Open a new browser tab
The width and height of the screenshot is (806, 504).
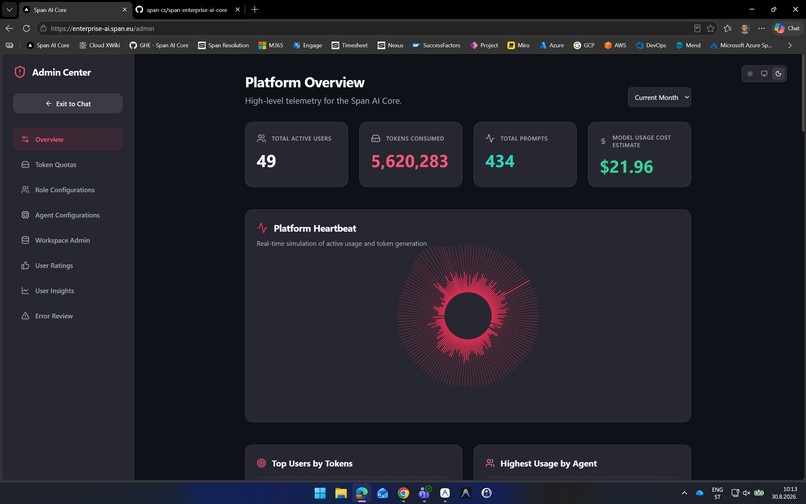coord(254,9)
